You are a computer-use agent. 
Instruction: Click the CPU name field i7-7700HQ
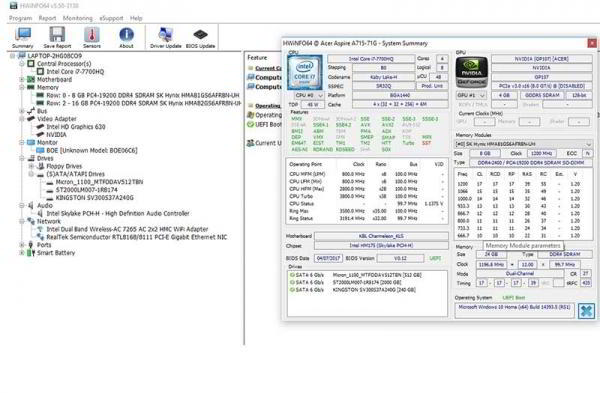(371, 59)
